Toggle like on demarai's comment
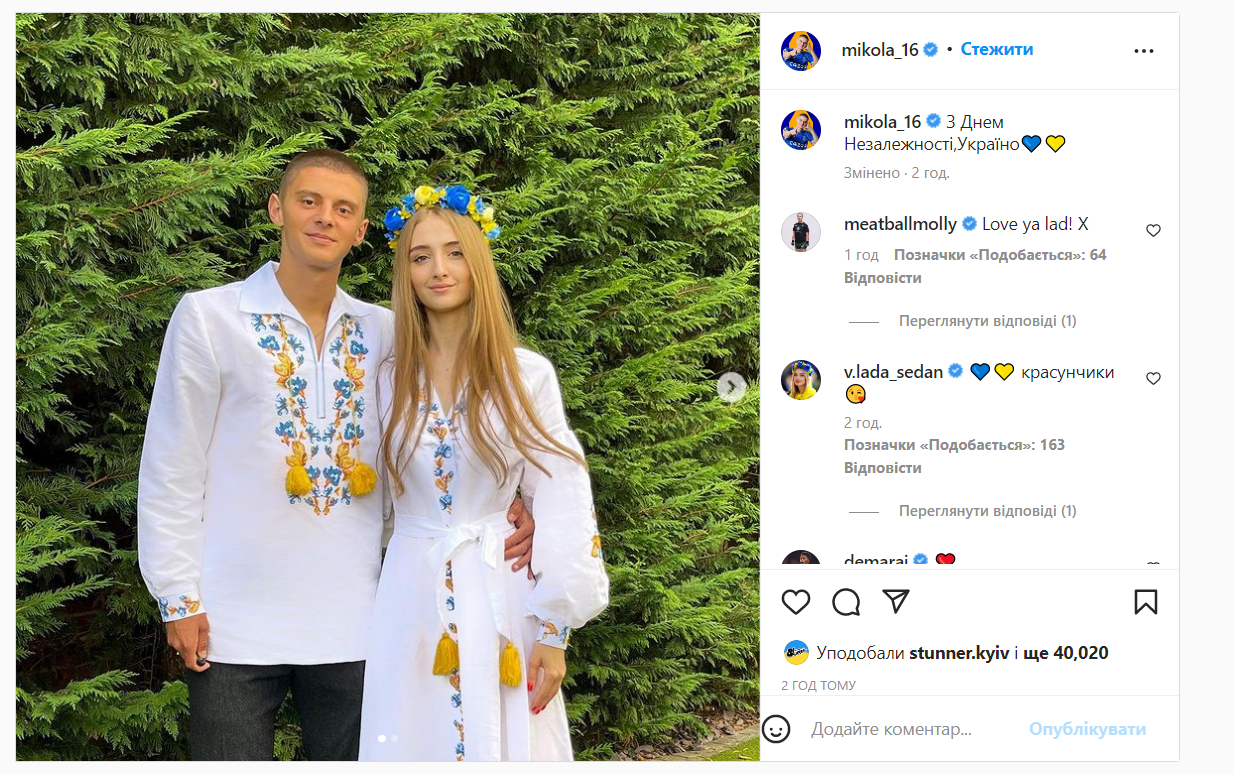 point(1153,562)
